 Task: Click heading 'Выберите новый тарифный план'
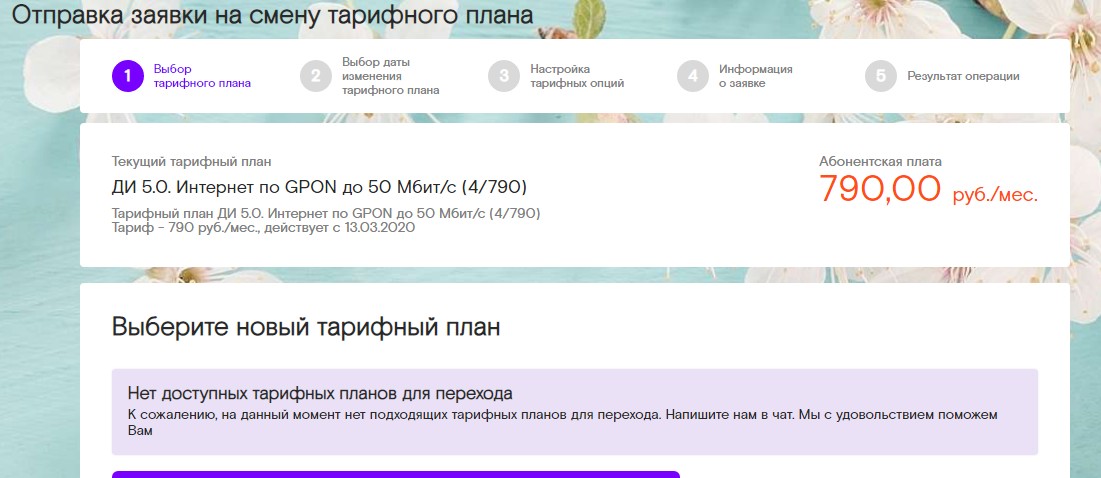click(x=306, y=327)
